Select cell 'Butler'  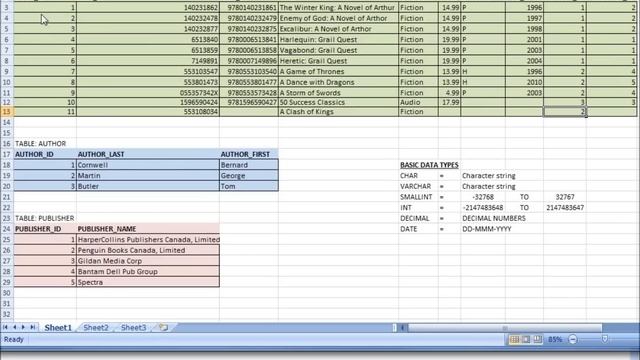[x=148, y=186]
